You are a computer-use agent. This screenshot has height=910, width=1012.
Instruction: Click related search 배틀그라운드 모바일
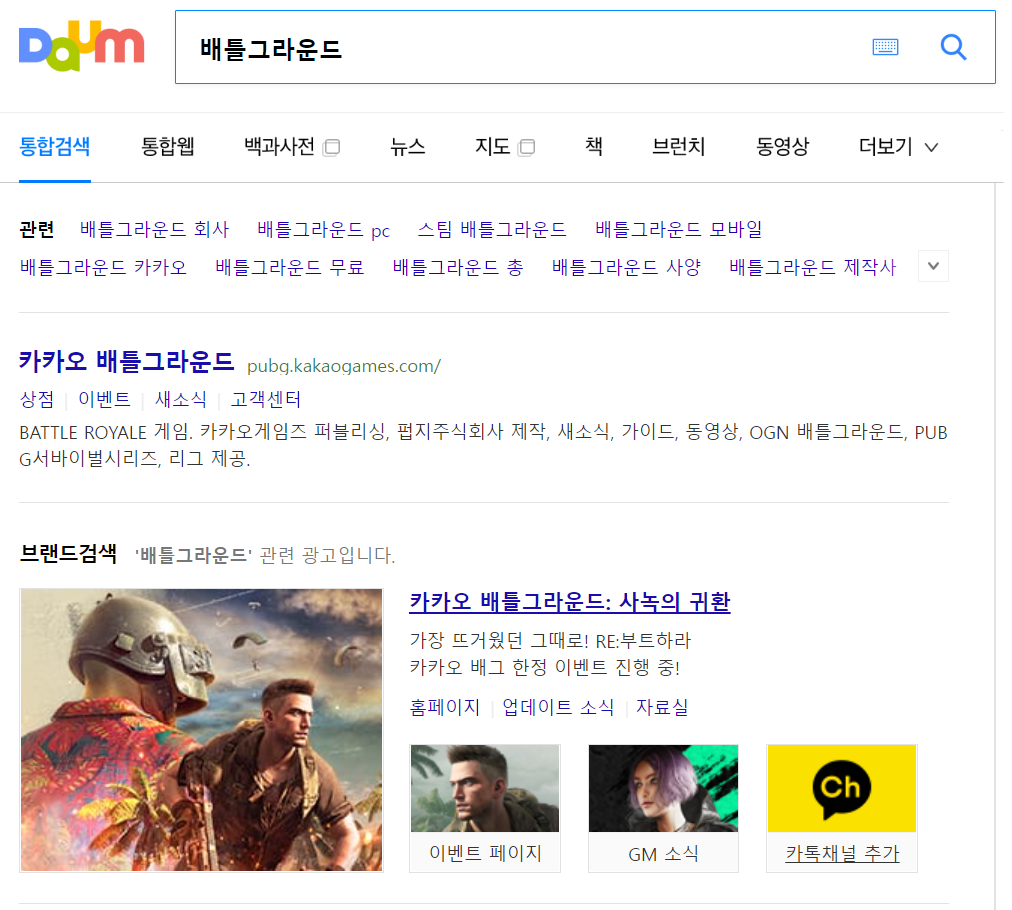tap(679, 229)
